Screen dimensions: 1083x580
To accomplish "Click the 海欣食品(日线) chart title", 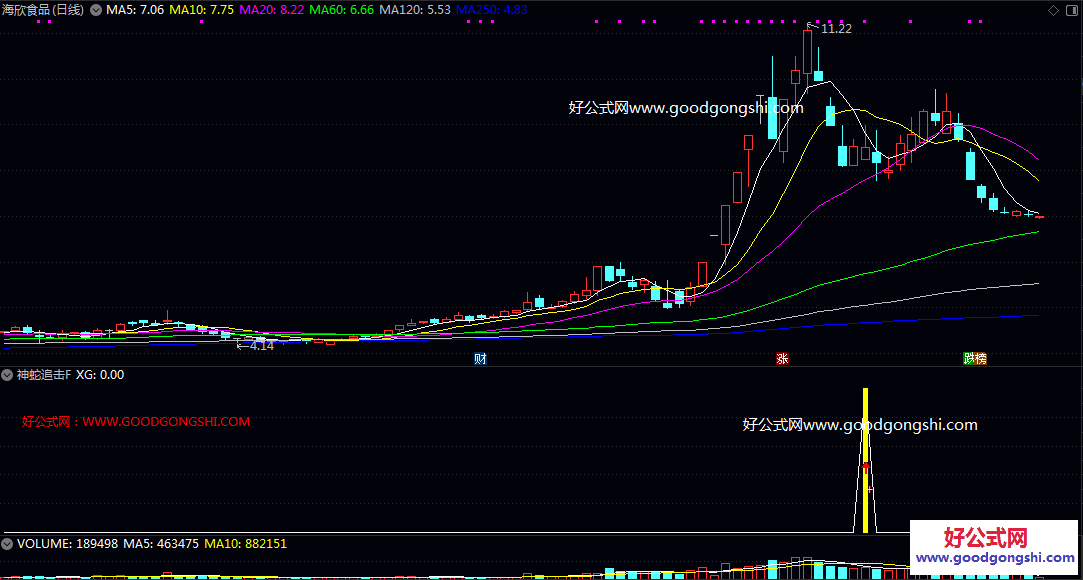I will (44, 10).
